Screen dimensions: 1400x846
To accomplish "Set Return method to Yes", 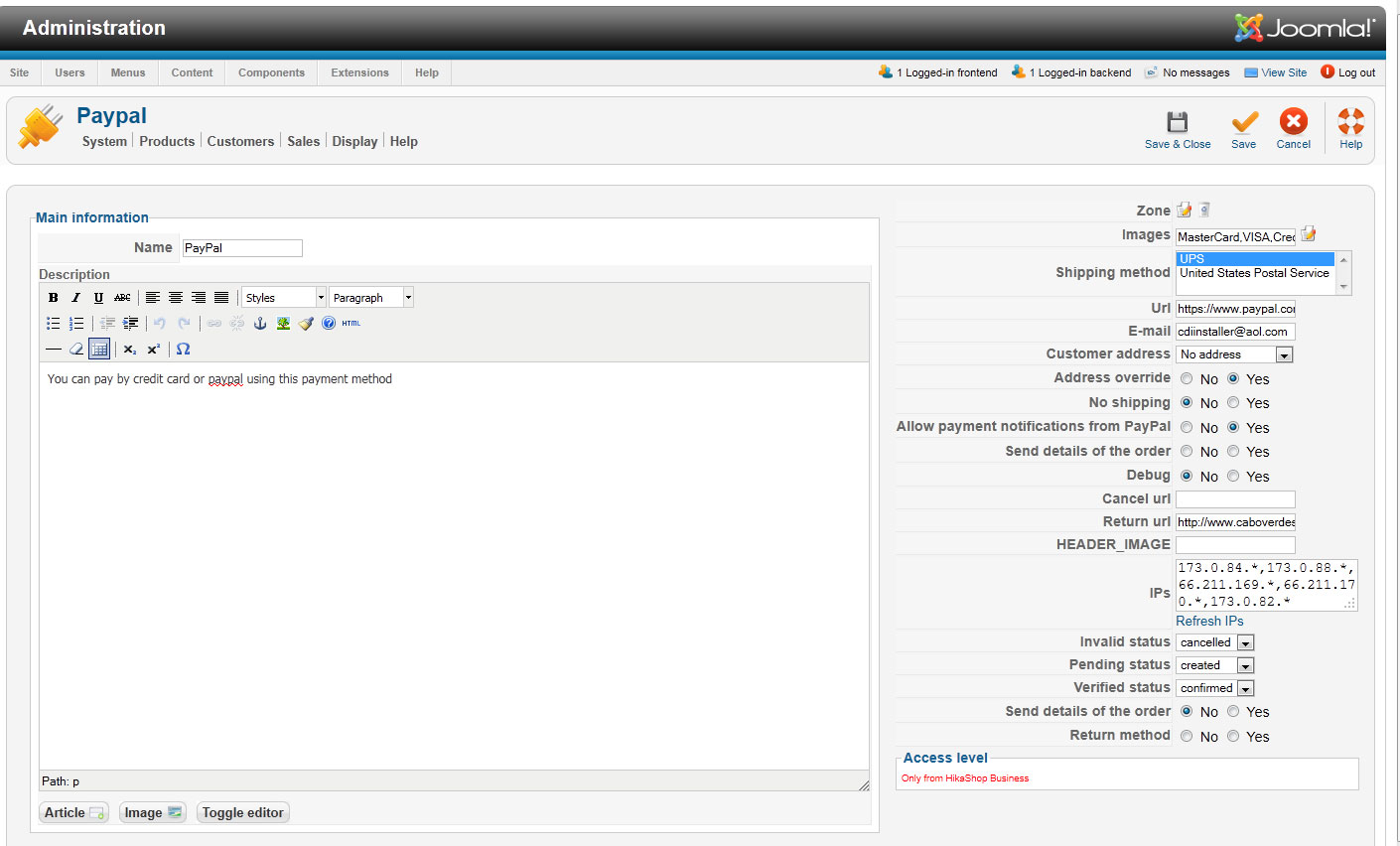I will coord(1233,737).
